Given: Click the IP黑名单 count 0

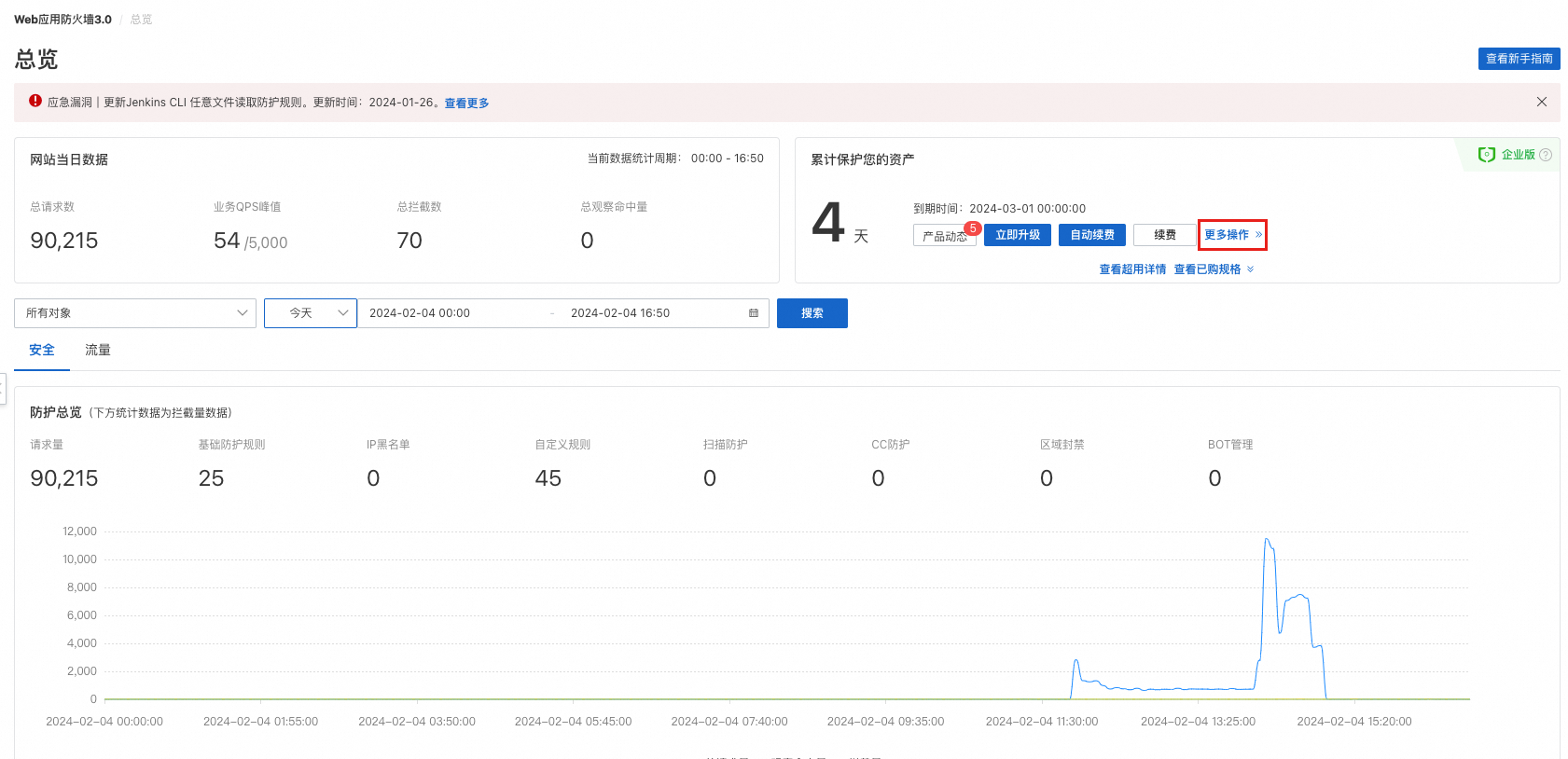Looking at the screenshot, I should tap(373, 478).
